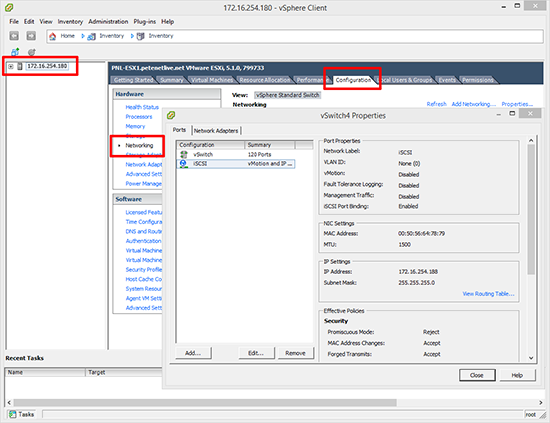Image resolution: width=550 pixels, height=423 pixels.
Task: Click second Inventory breadcrumb arrow
Action: [x=132, y=36]
